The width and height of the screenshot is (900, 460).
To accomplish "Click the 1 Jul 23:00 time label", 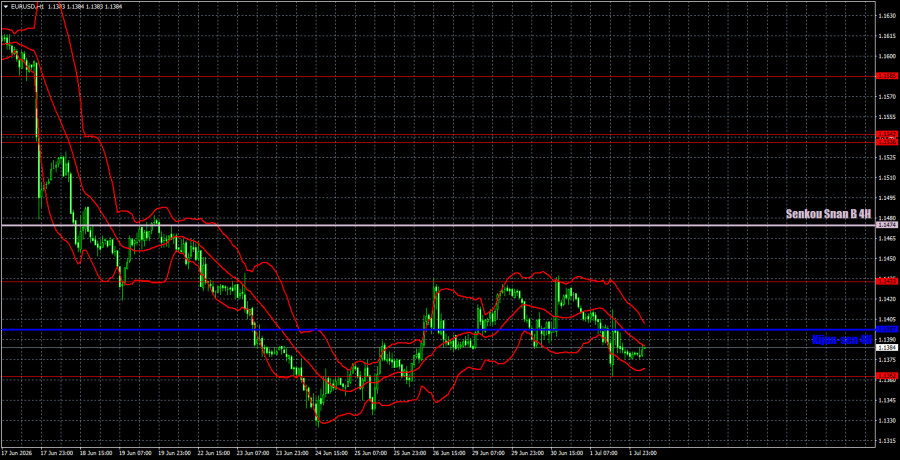I will [x=642, y=453].
